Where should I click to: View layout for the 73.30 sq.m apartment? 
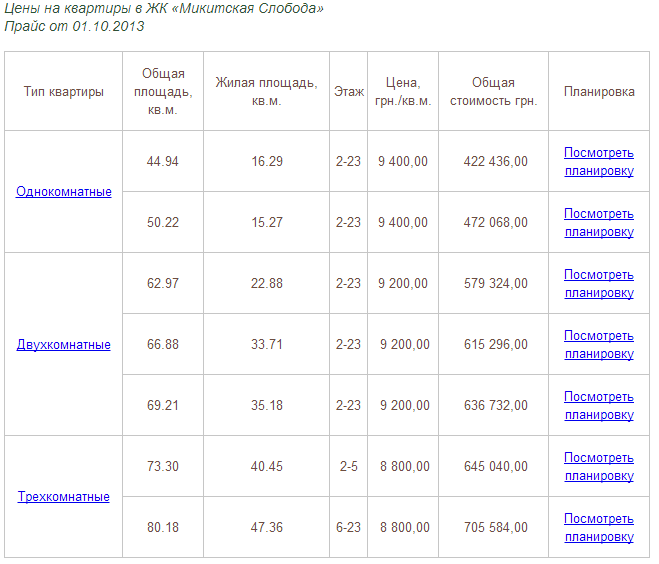(599, 466)
